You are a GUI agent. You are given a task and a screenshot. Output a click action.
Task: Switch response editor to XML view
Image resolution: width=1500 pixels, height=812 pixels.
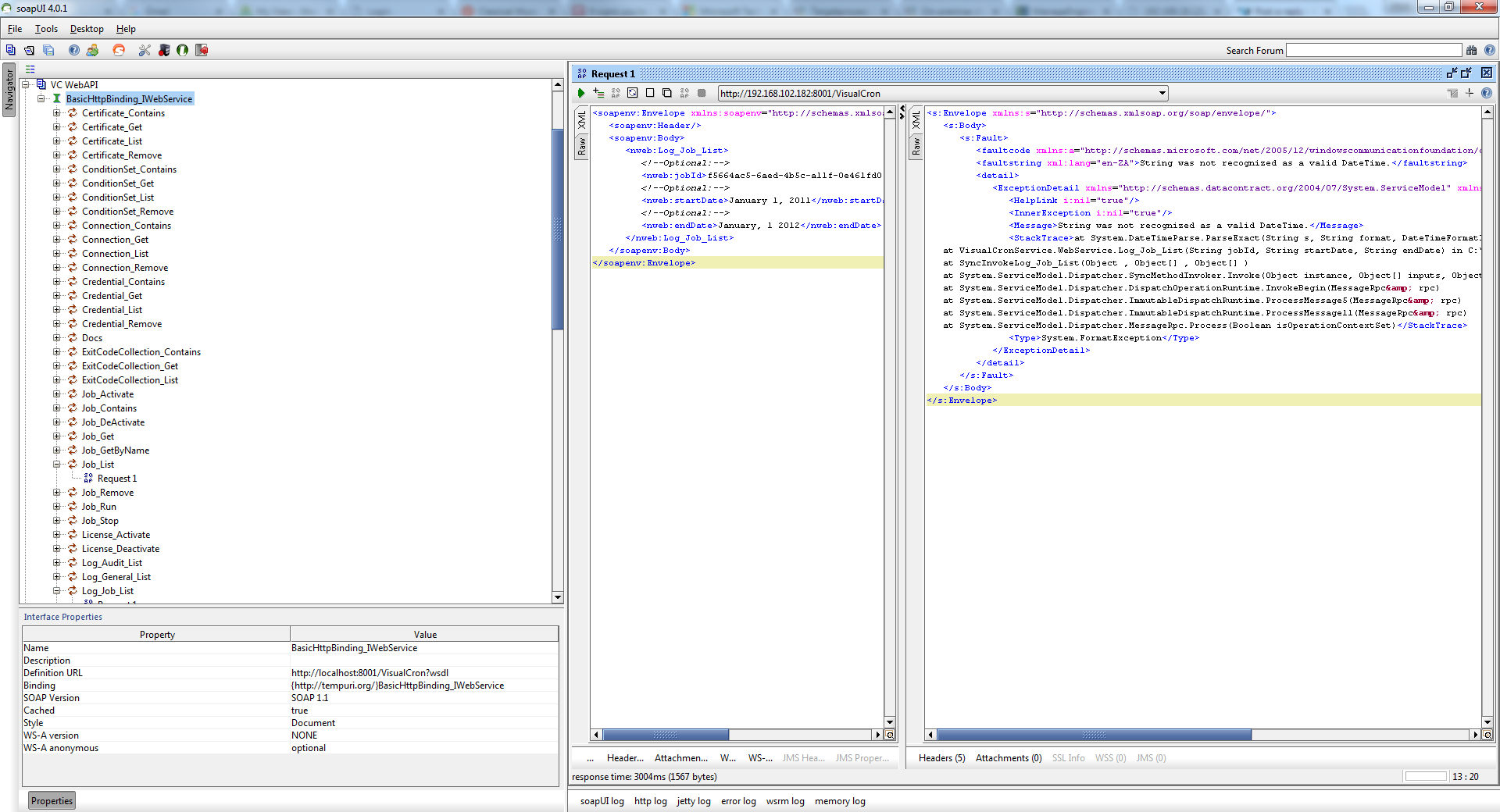916,119
